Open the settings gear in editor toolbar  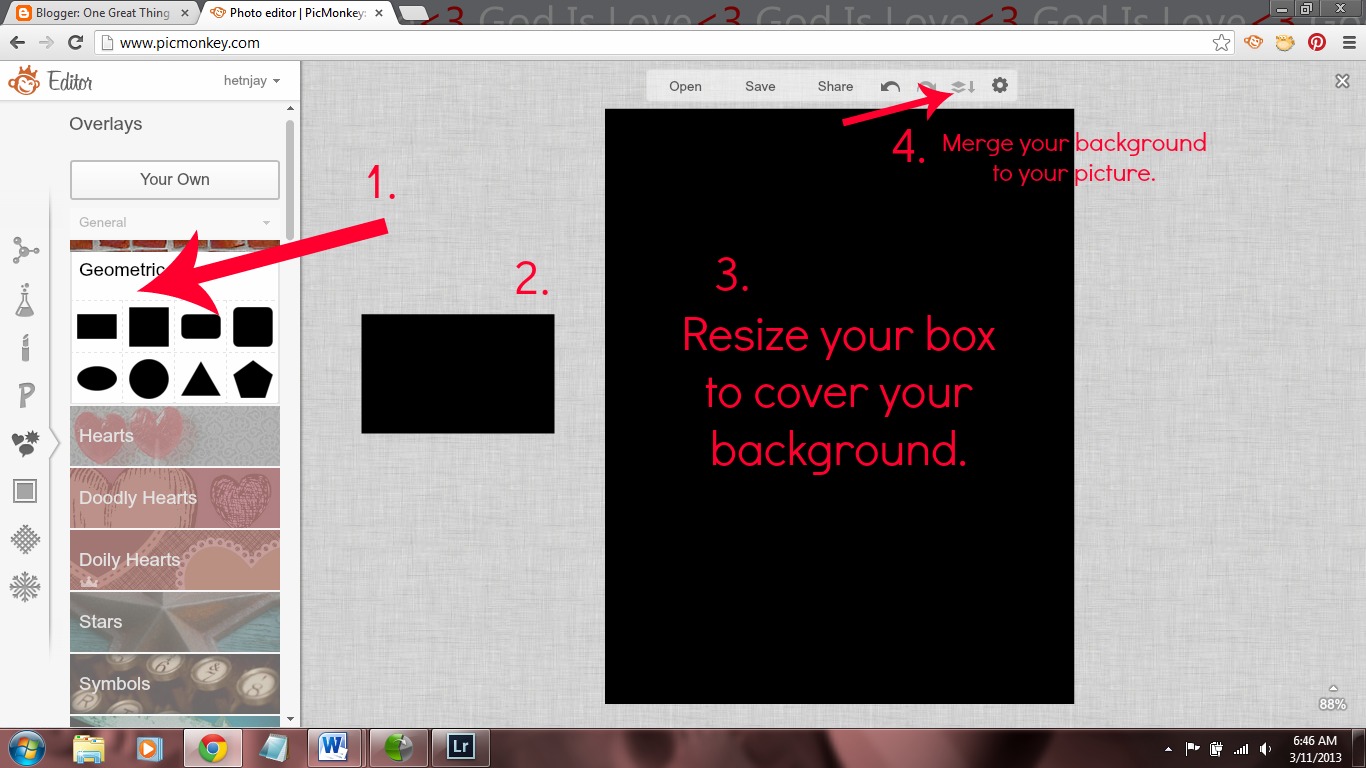tap(1000, 86)
